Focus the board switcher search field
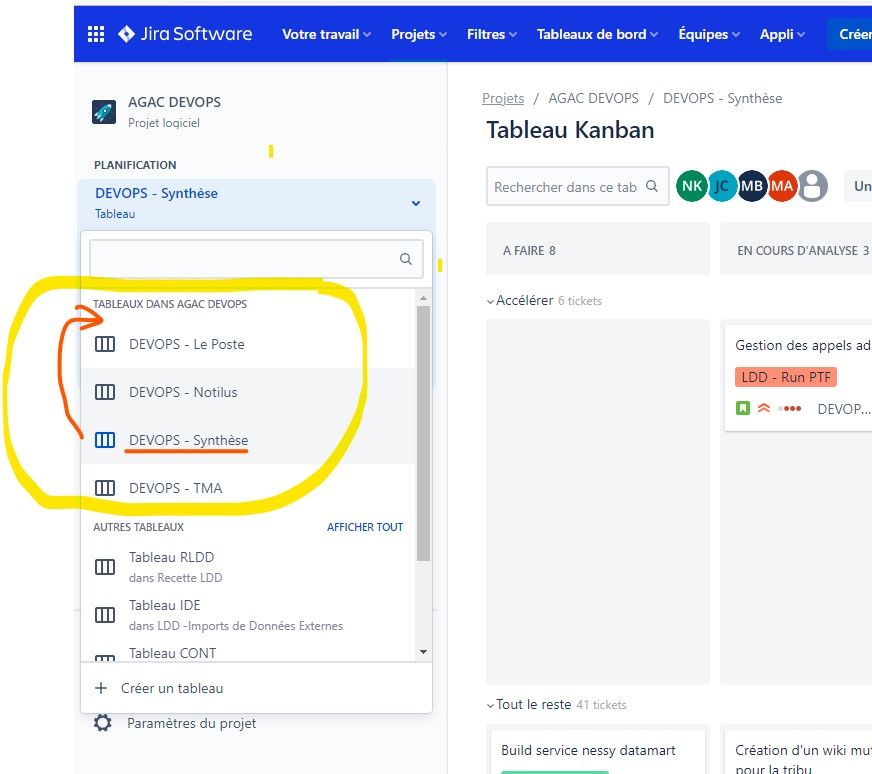The width and height of the screenshot is (872, 774). coord(256,259)
